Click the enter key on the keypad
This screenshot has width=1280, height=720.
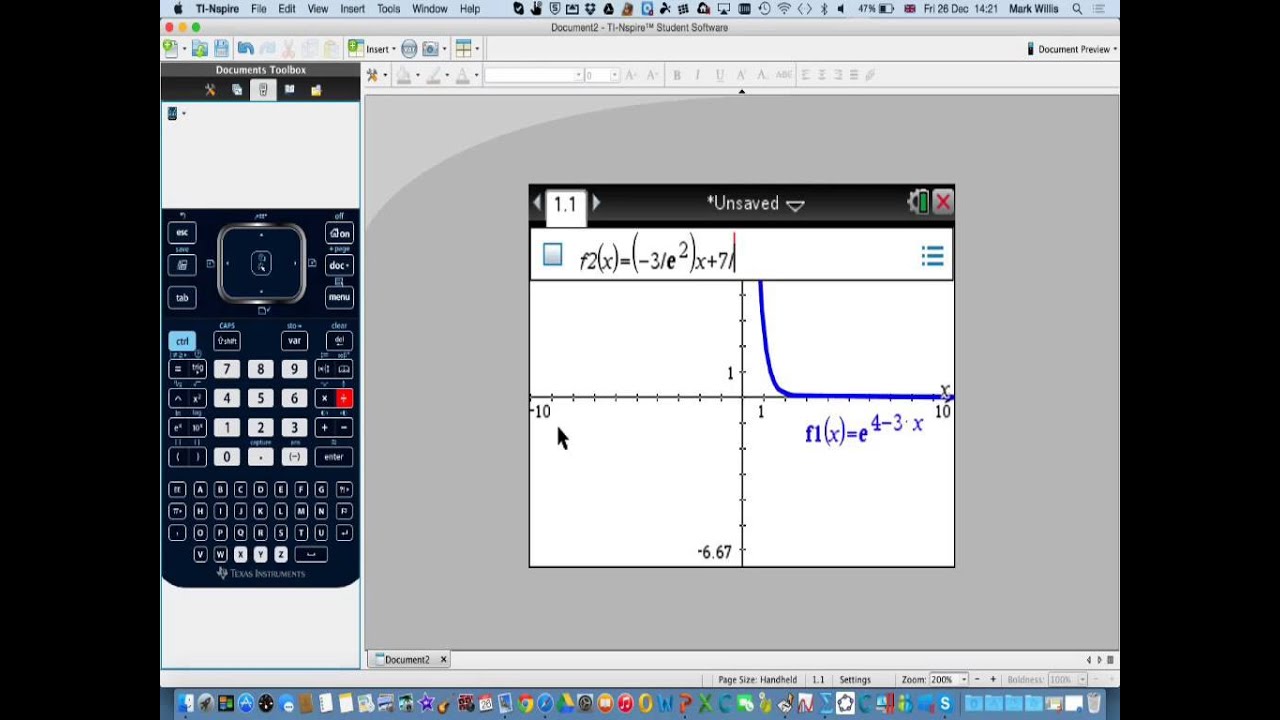coord(333,457)
